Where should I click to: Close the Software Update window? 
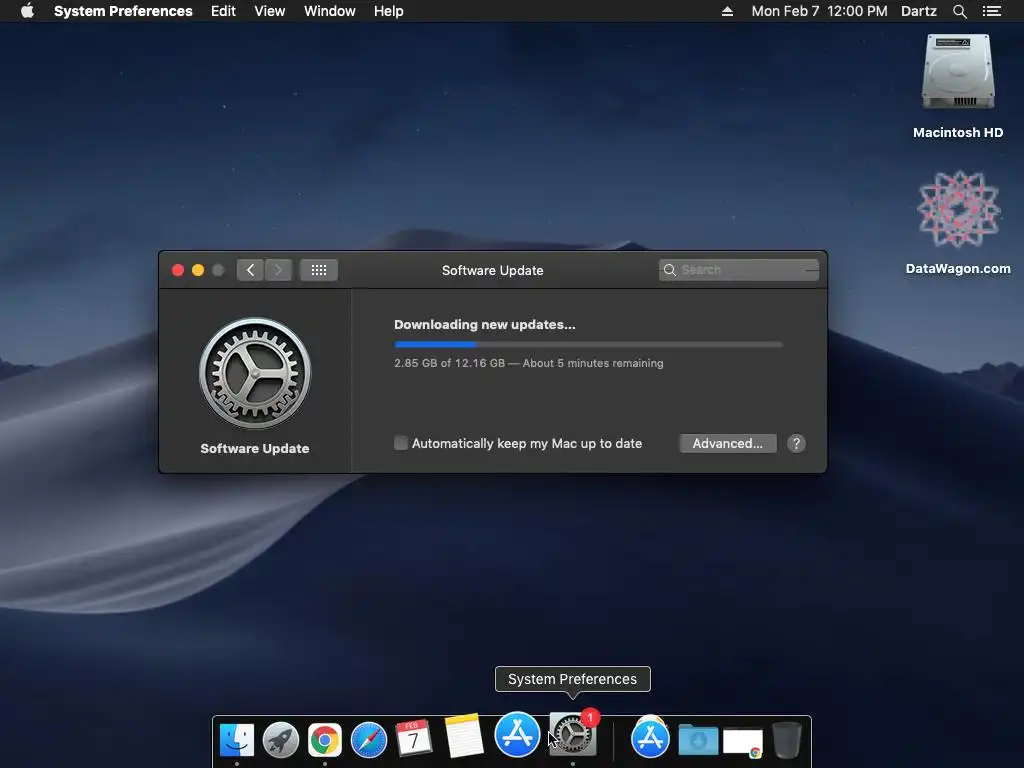point(178,270)
